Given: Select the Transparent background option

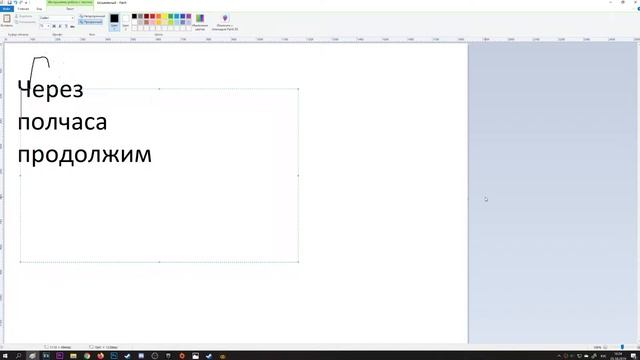Looking at the screenshot, I should point(91,22).
